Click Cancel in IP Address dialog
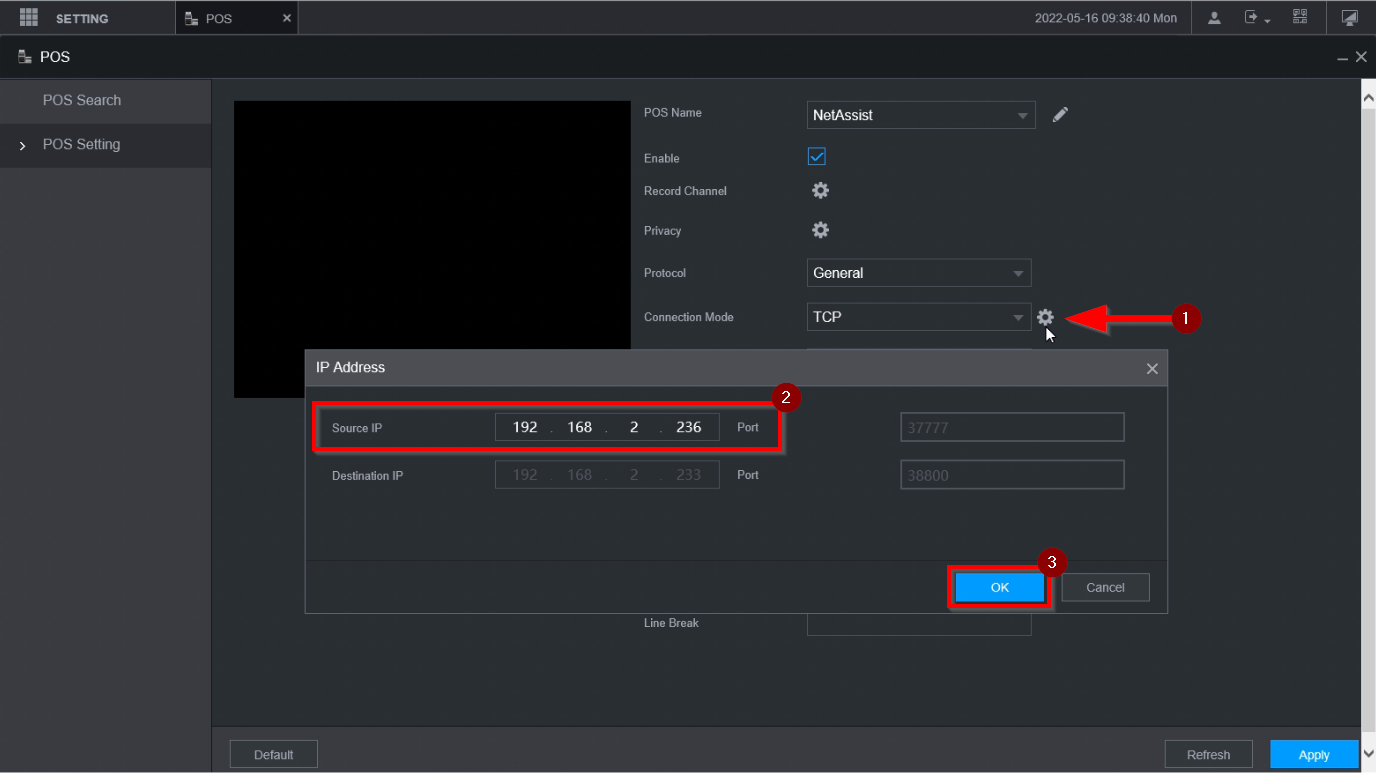The width and height of the screenshot is (1376, 773). [x=1105, y=588]
